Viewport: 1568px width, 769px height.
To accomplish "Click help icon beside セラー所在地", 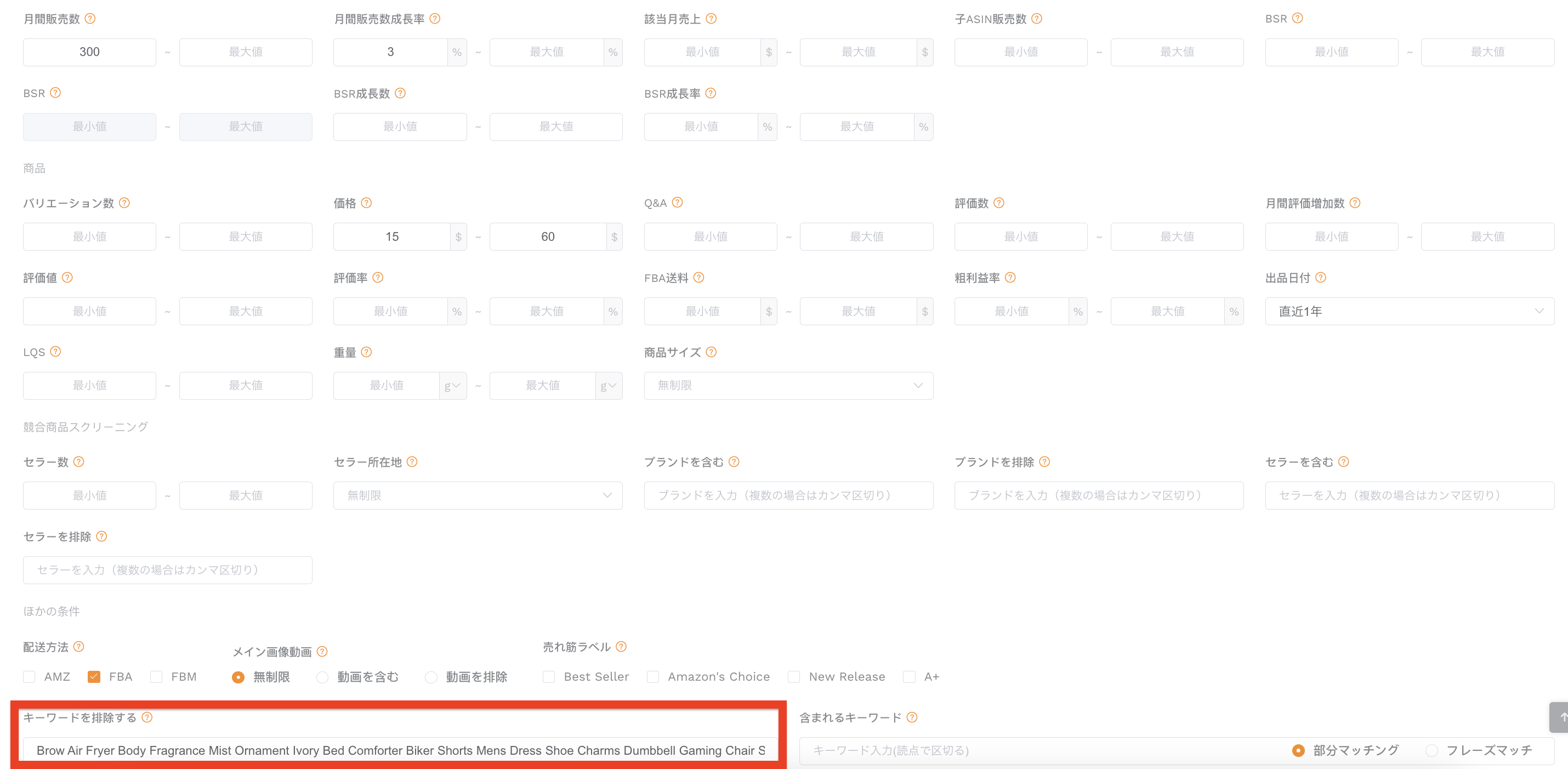I will pyautogui.click(x=412, y=461).
